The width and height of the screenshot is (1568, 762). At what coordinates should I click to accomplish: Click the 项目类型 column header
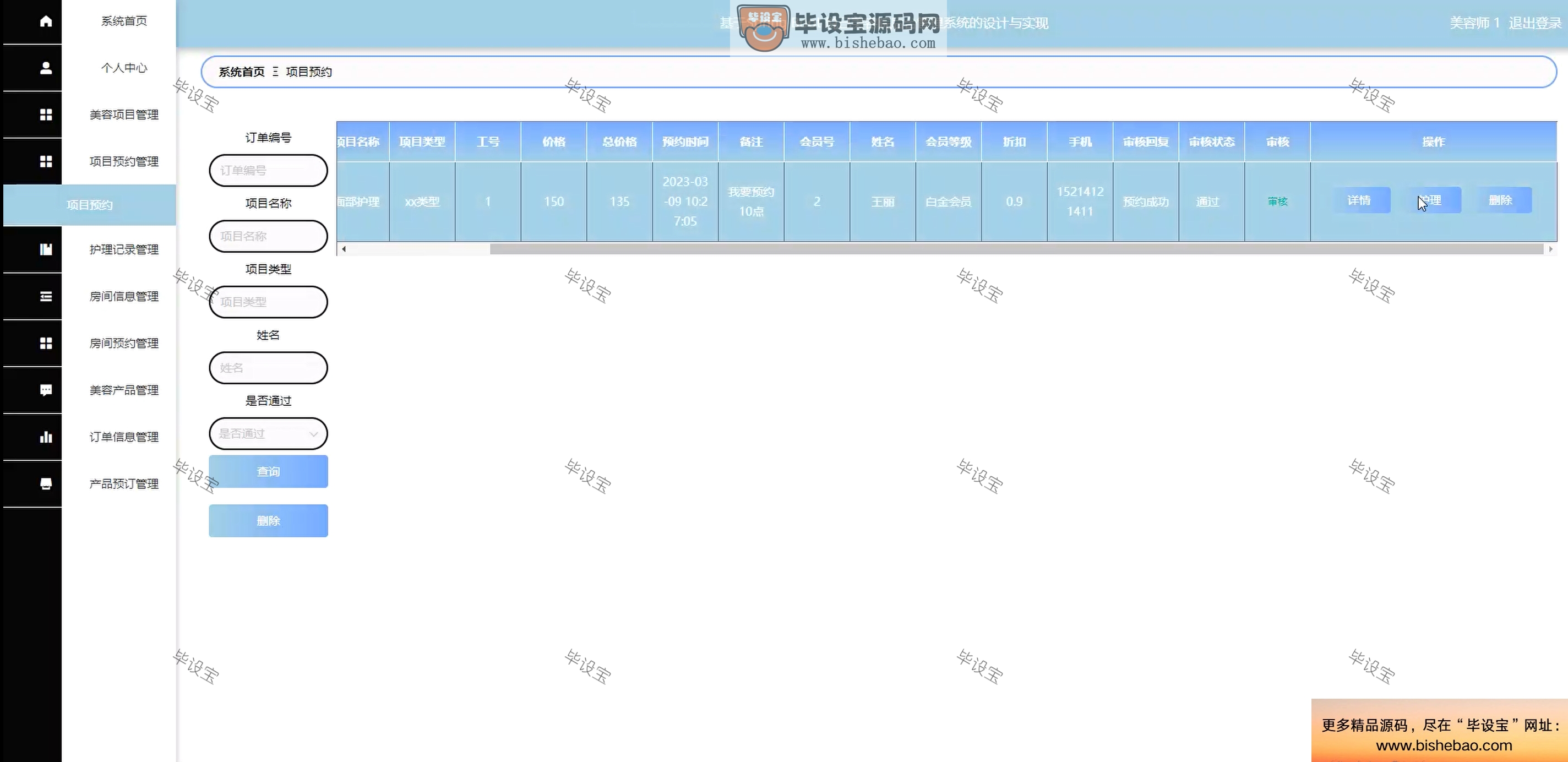pos(422,142)
